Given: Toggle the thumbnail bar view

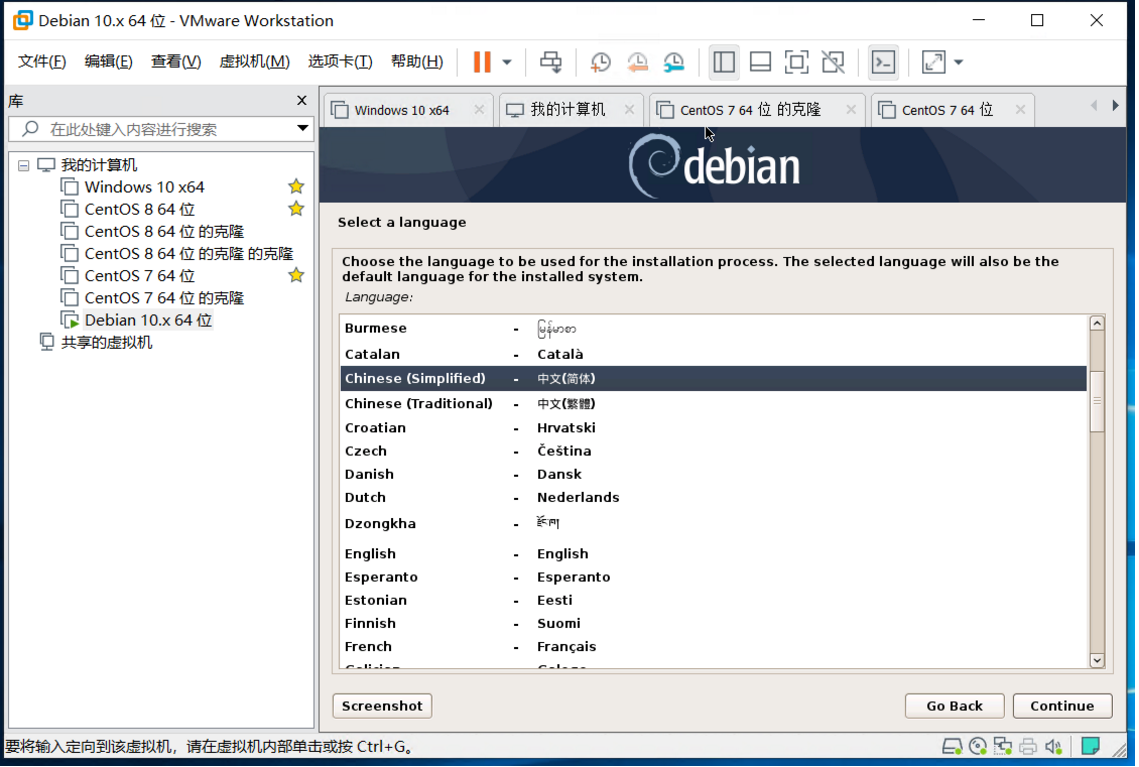Looking at the screenshot, I should pos(760,62).
